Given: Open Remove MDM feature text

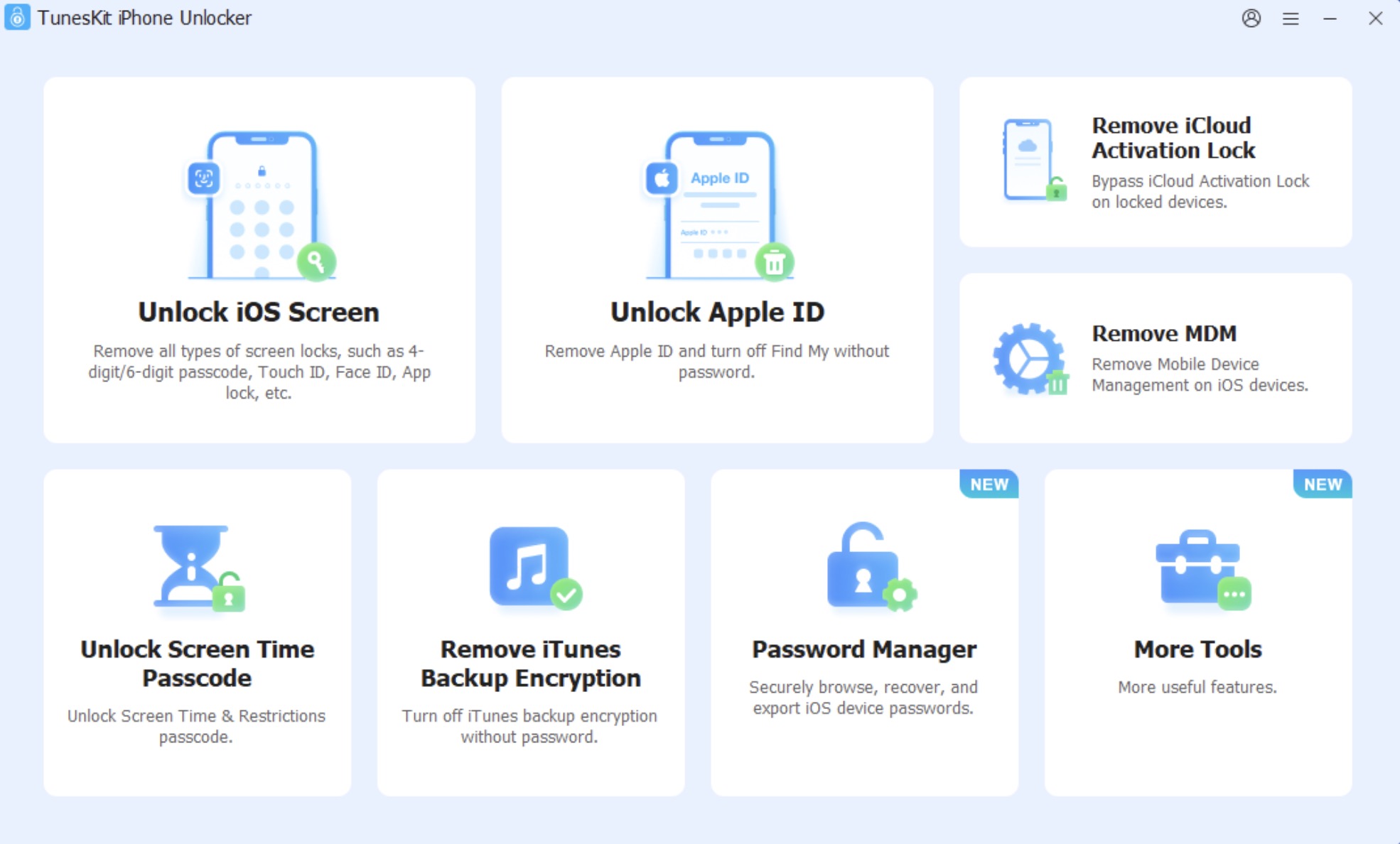Looking at the screenshot, I should click(x=1164, y=333).
